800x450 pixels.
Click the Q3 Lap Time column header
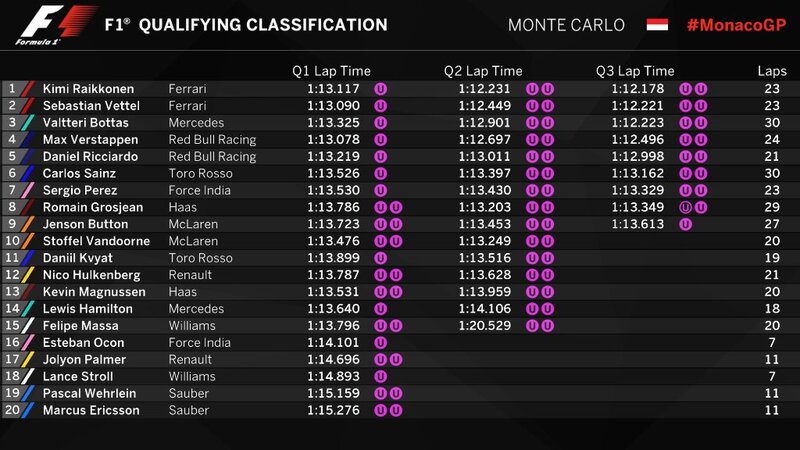coord(635,71)
